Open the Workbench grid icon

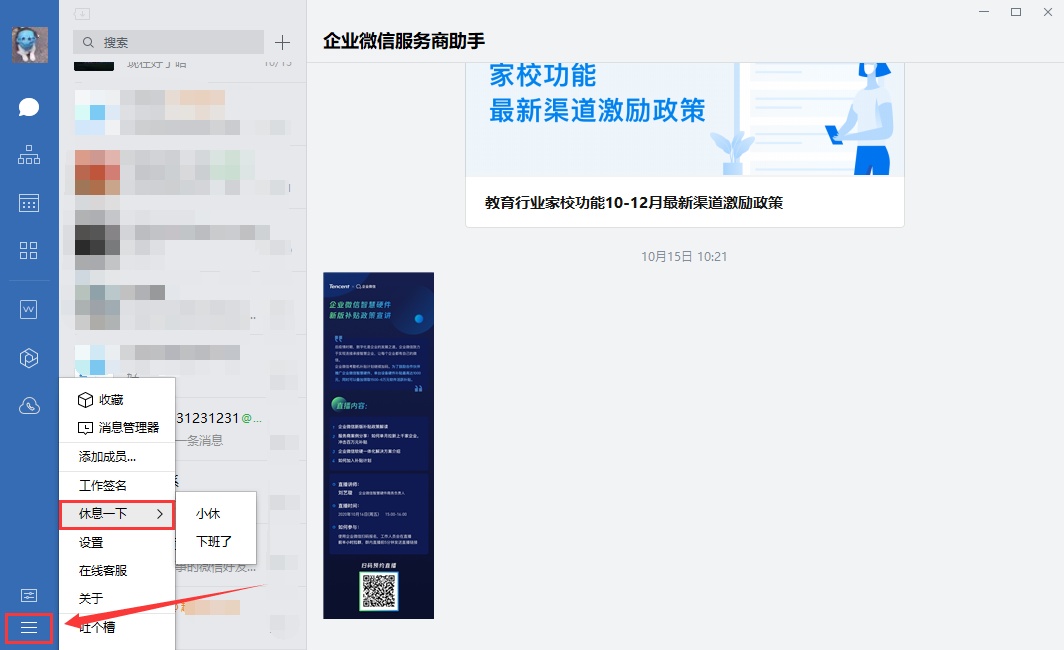pyautogui.click(x=29, y=250)
